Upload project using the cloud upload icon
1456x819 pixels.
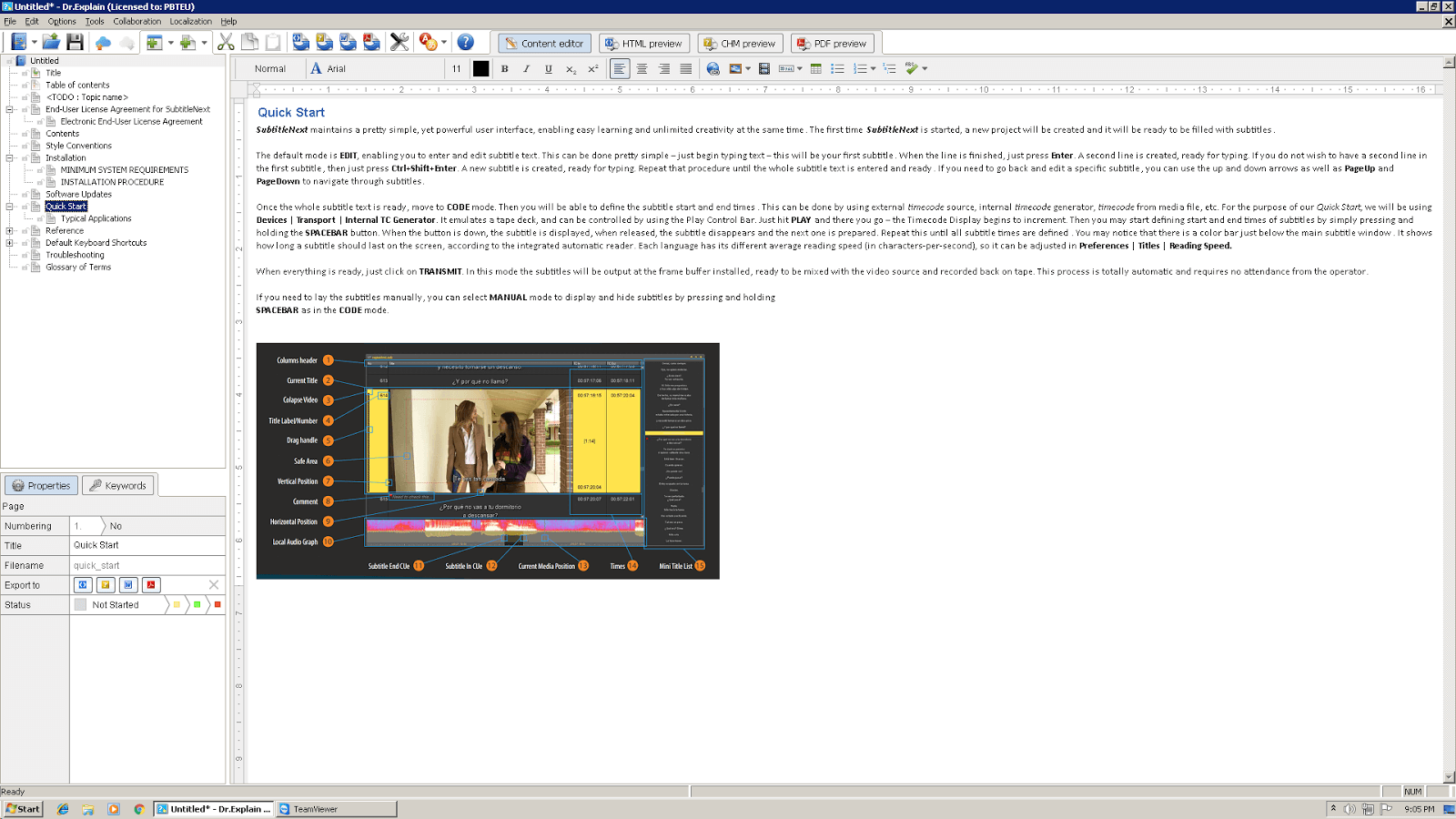[x=103, y=42]
